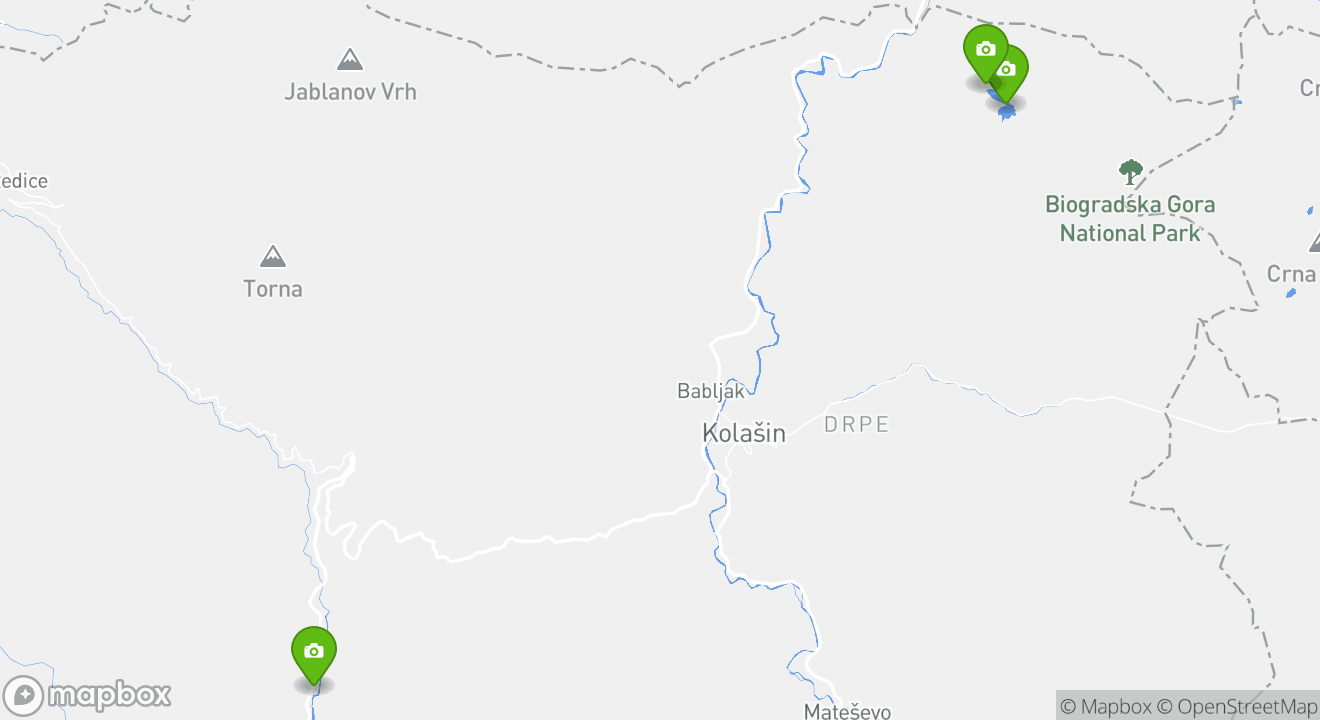The width and height of the screenshot is (1320, 720).
Task: Select the Torna peak label
Action: click(273, 289)
